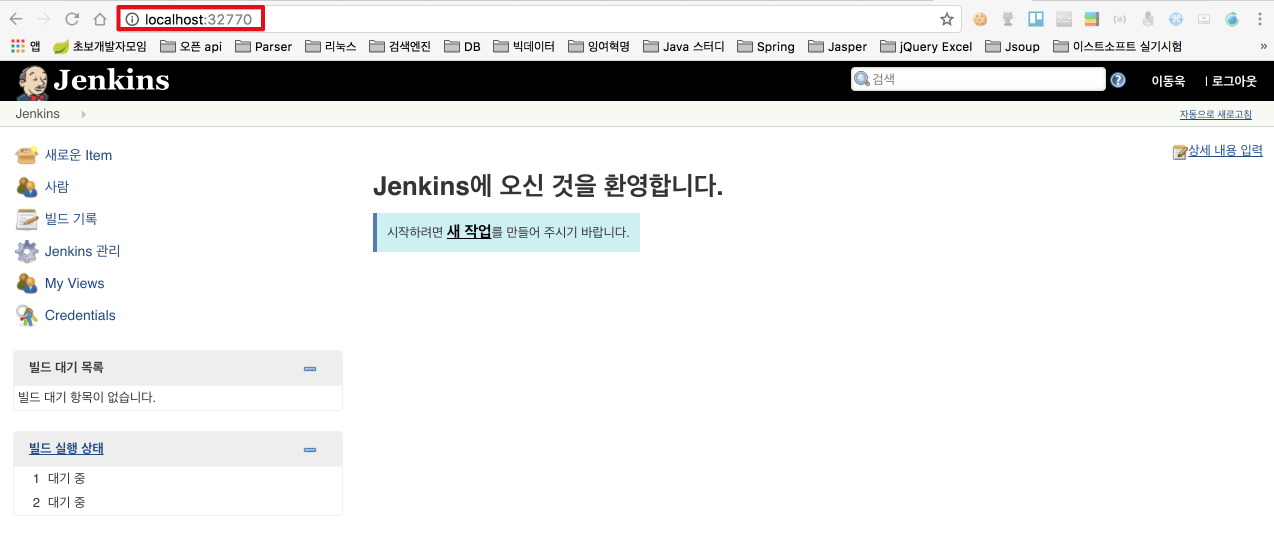This screenshot has width=1274, height=550.
Task: Open the 잉여혁명 bookmark folder
Action: [599, 46]
